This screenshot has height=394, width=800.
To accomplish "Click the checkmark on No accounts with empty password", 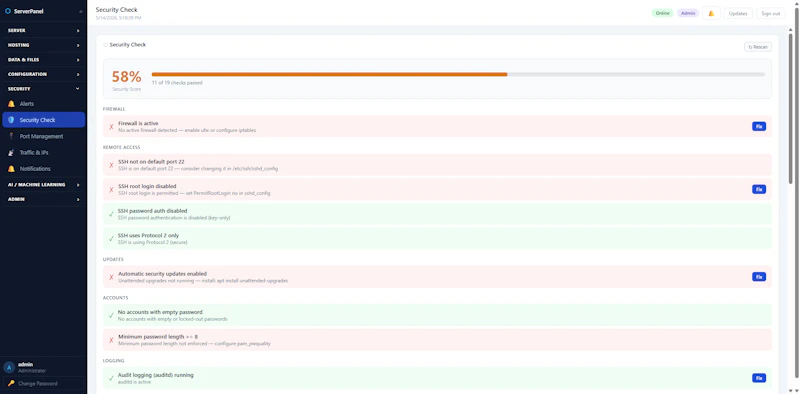I will (x=111, y=315).
